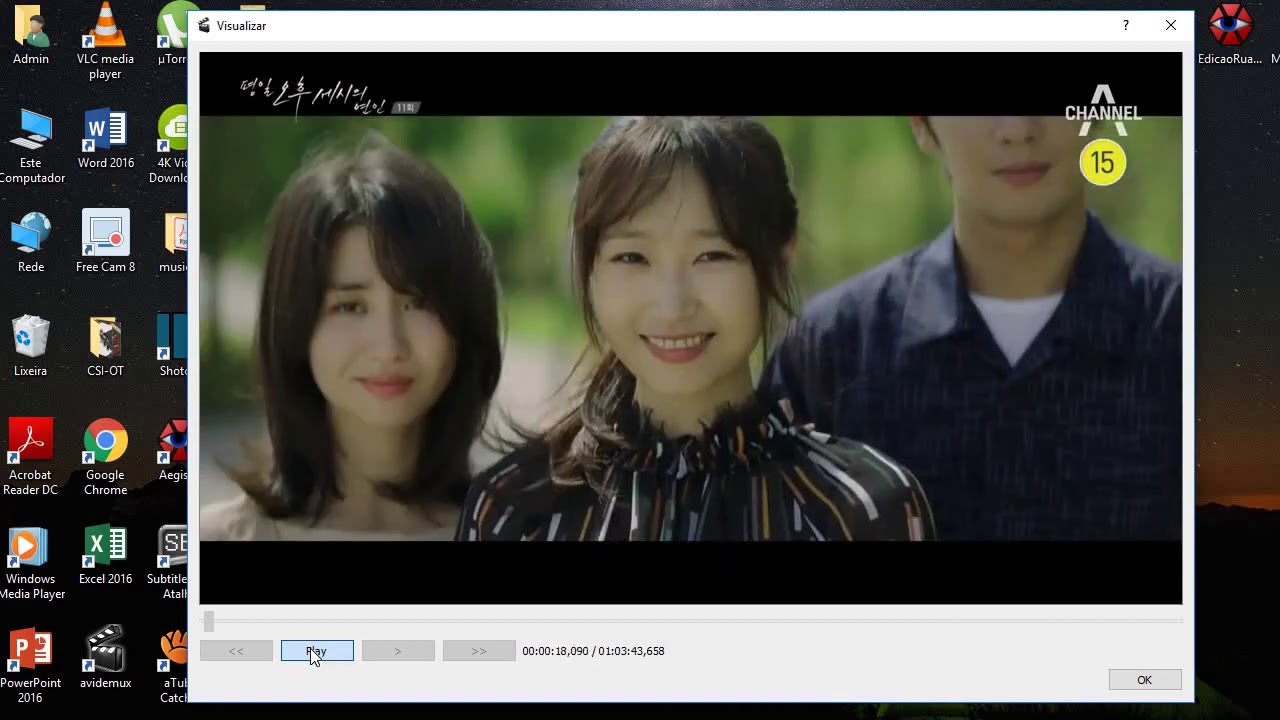The image size is (1280, 720).
Task: Open the Lixeira recycle bin
Action: (31, 347)
